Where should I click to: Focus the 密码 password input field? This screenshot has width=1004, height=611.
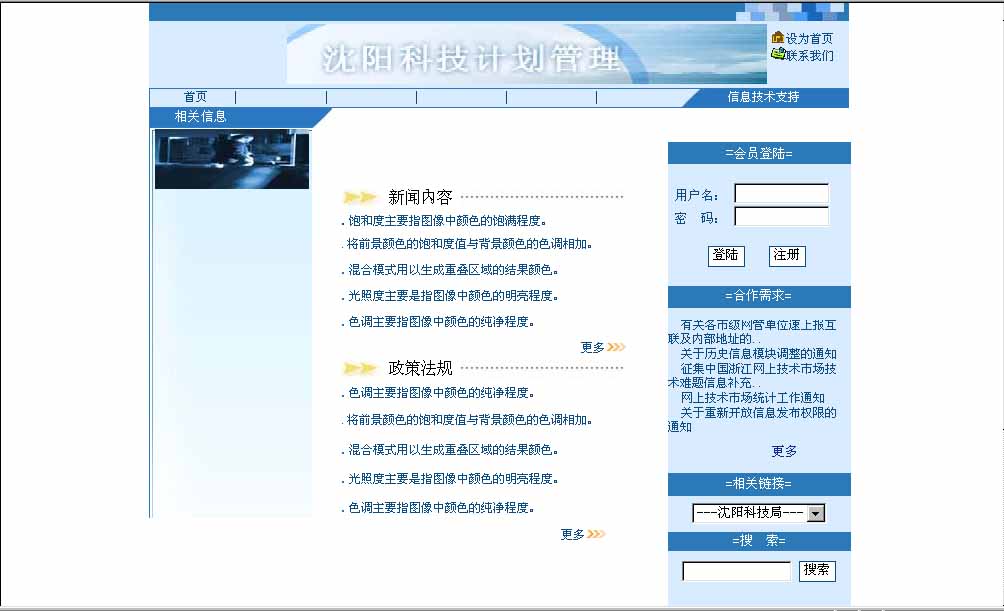(x=781, y=217)
